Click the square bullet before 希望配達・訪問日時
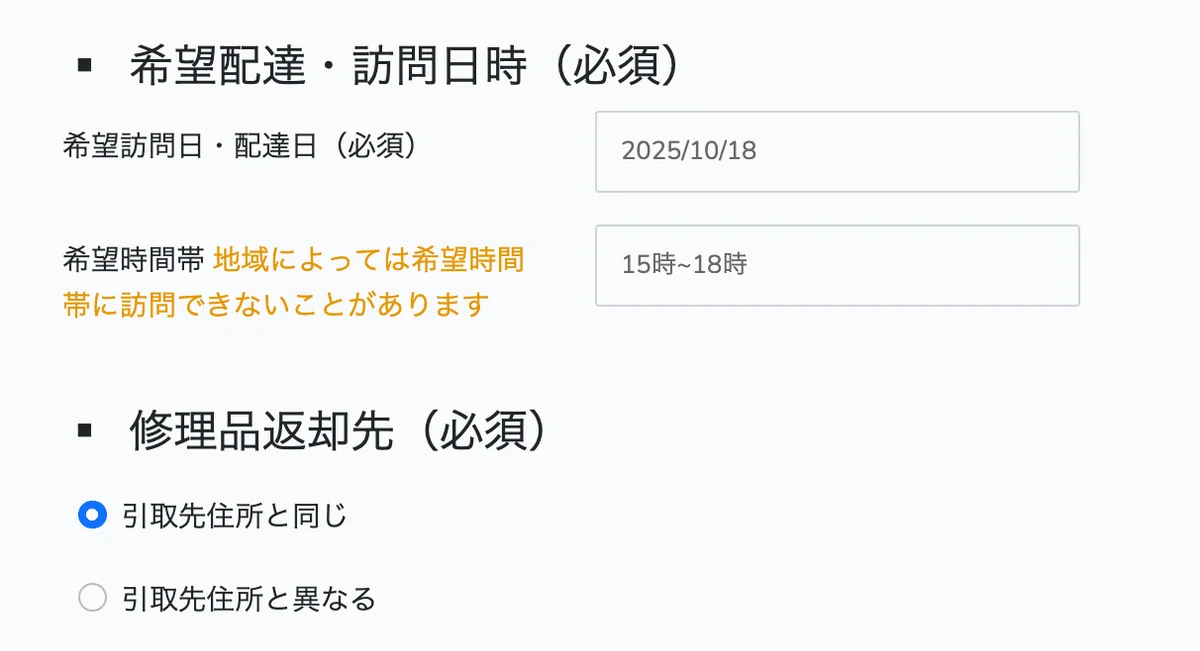 pyautogui.click(x=84, y=67)
